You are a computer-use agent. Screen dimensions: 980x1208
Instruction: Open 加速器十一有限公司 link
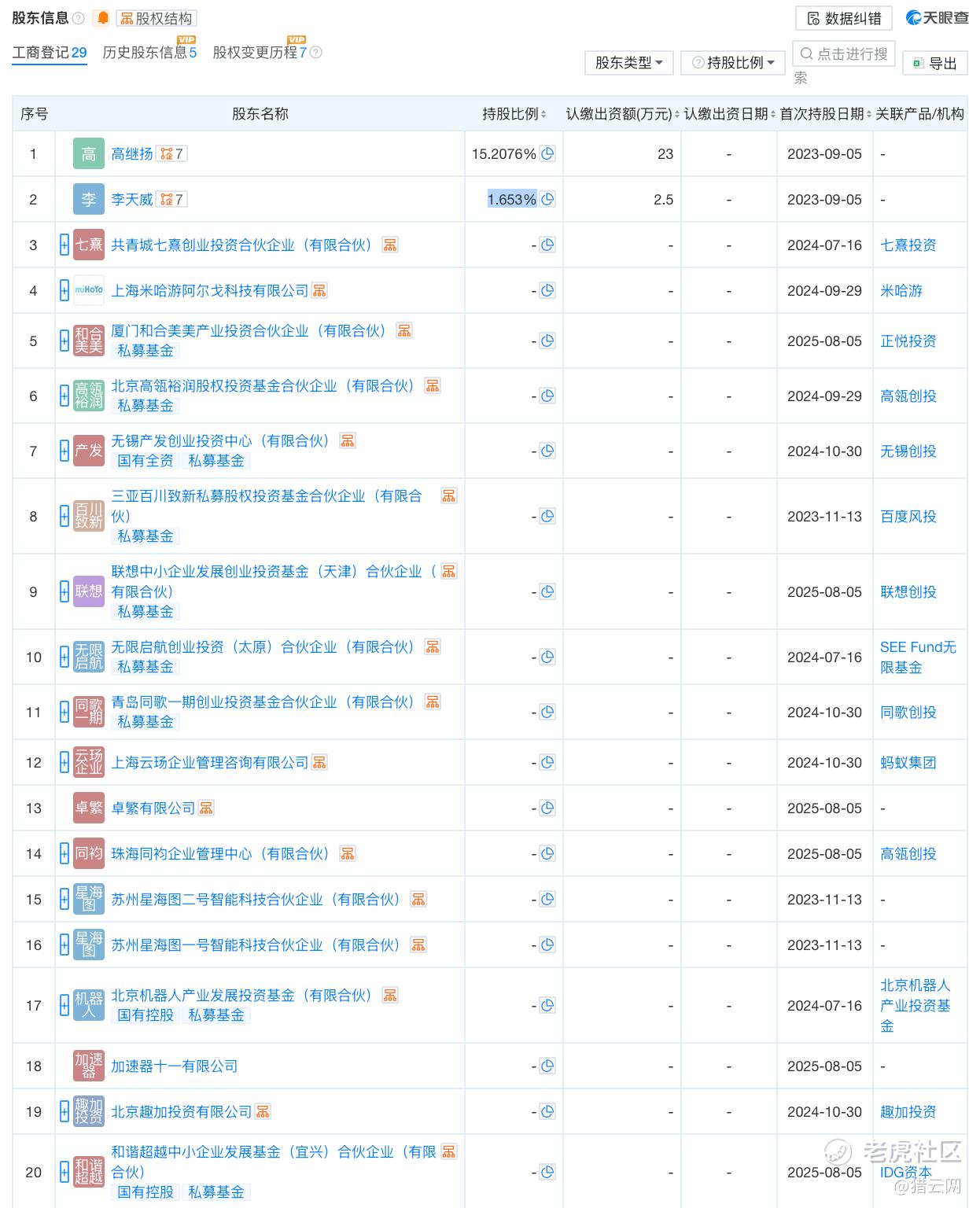click(175, 1066)
